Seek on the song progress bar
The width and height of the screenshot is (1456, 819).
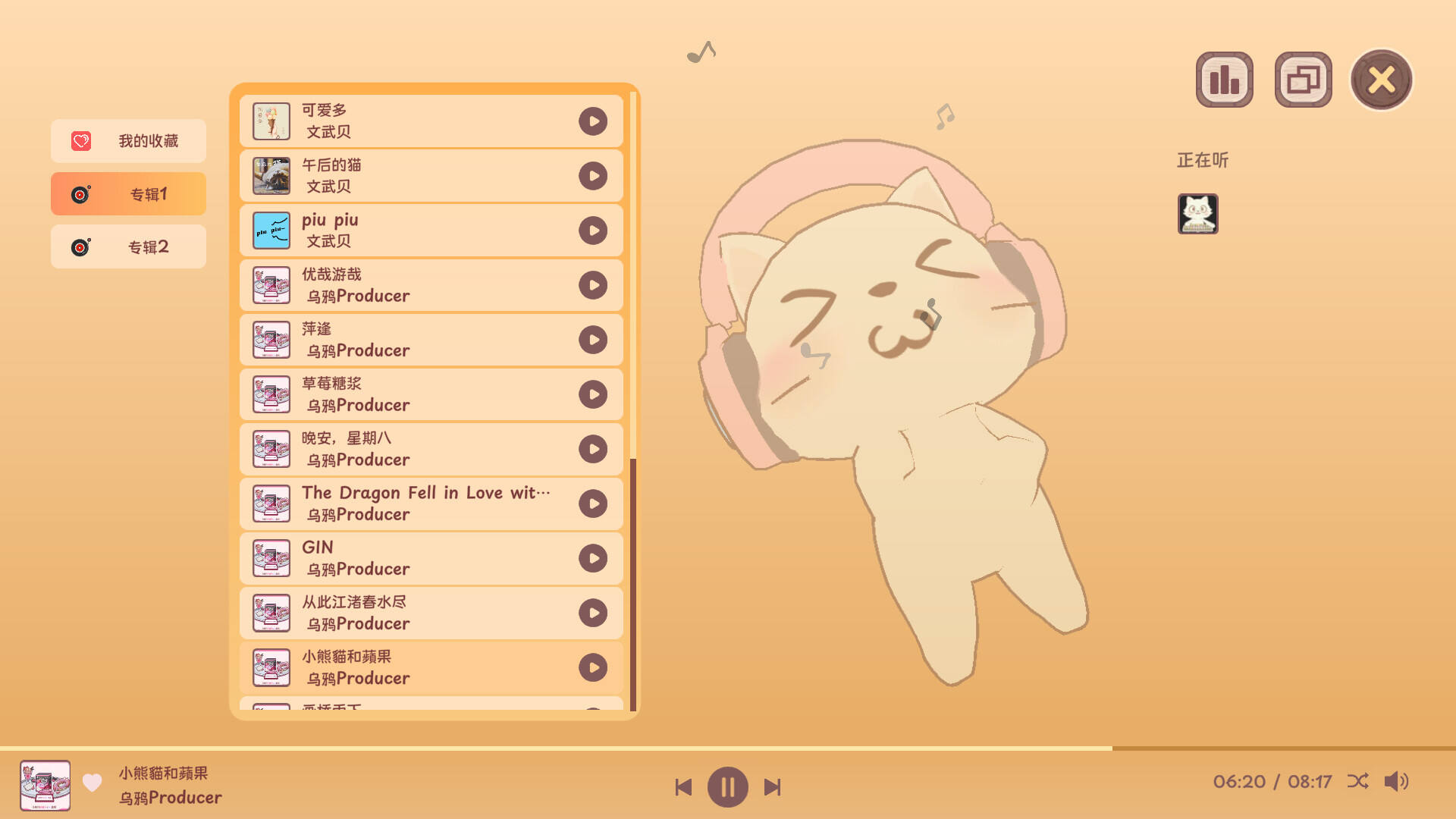coord(728,748)
